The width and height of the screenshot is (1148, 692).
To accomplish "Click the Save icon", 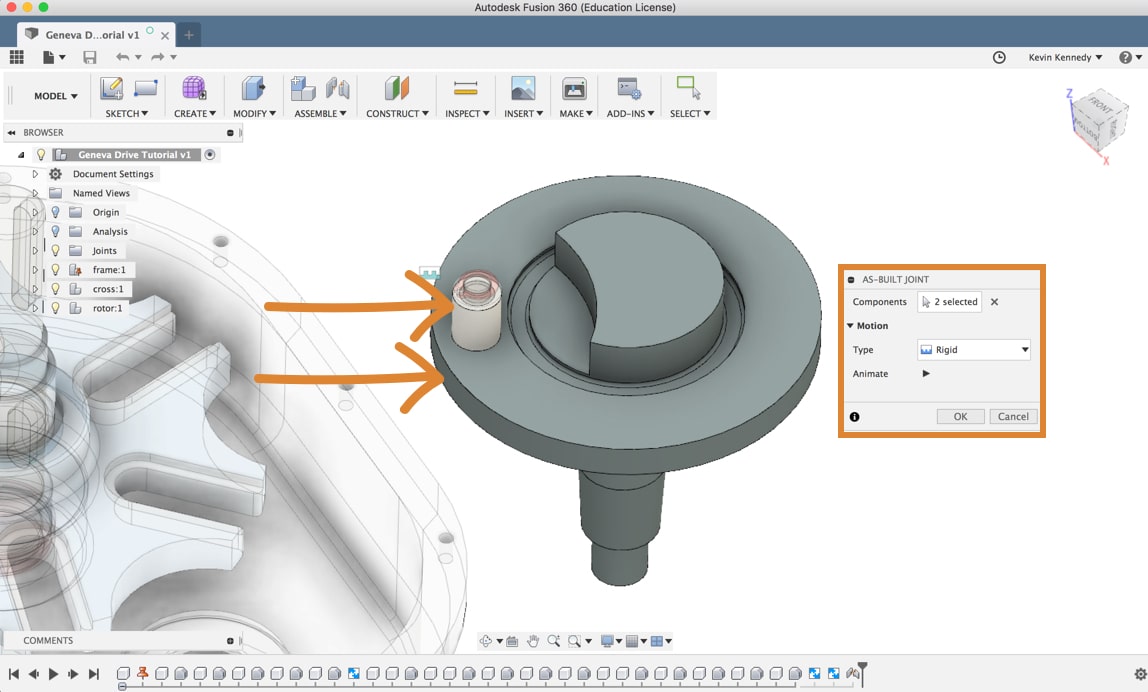I will 89,57.
